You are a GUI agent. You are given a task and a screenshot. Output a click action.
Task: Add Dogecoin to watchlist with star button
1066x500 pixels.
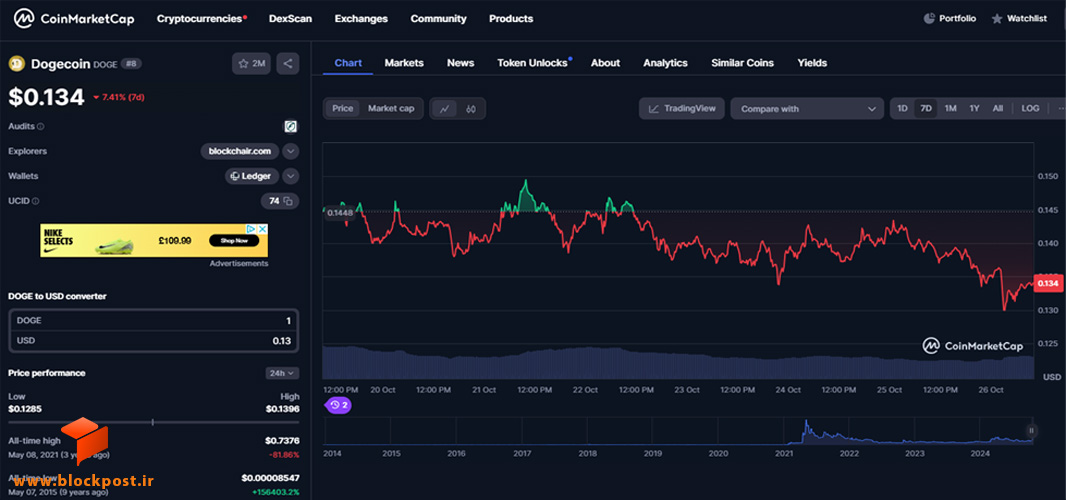point(252,64)
